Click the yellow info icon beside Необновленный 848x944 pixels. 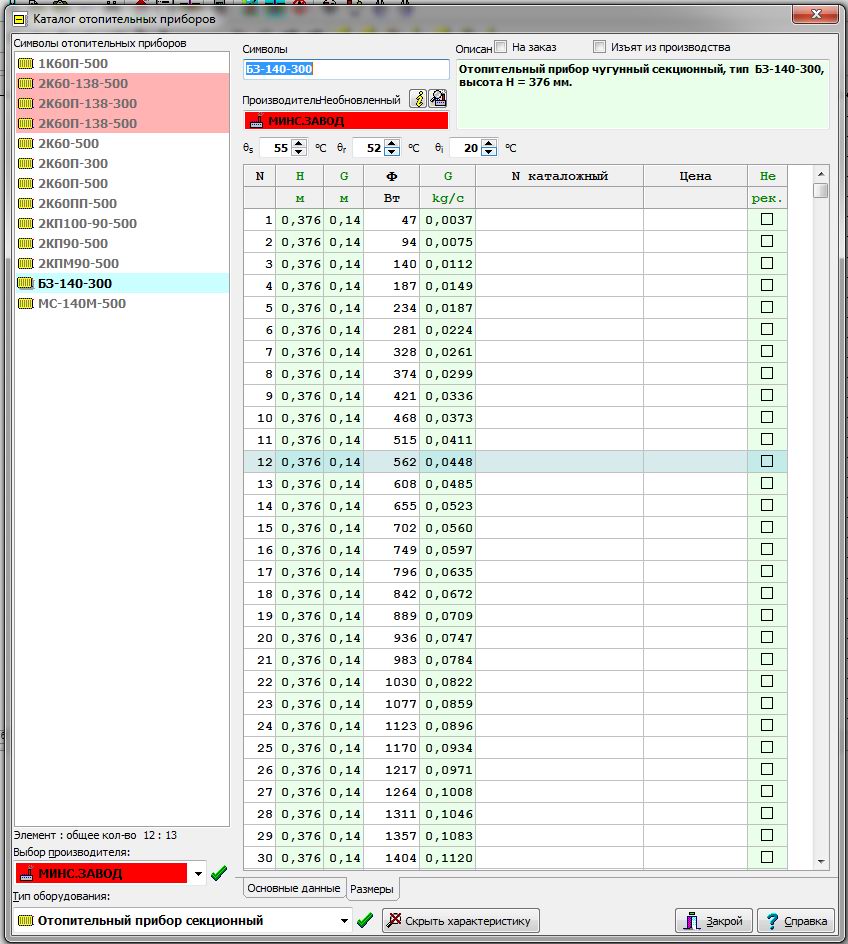419,99
